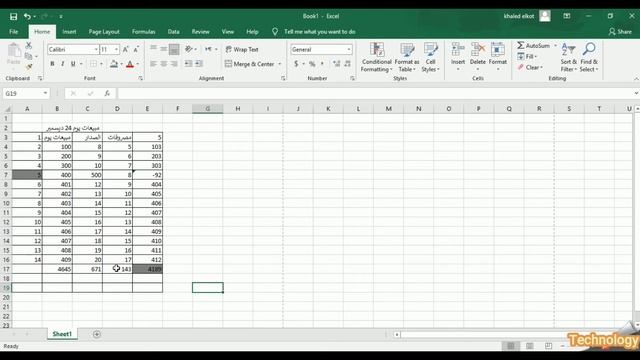This screenshot has height=360, width=640.
Task: Add a new sheet with plus icon
Action: click(97, 334)
